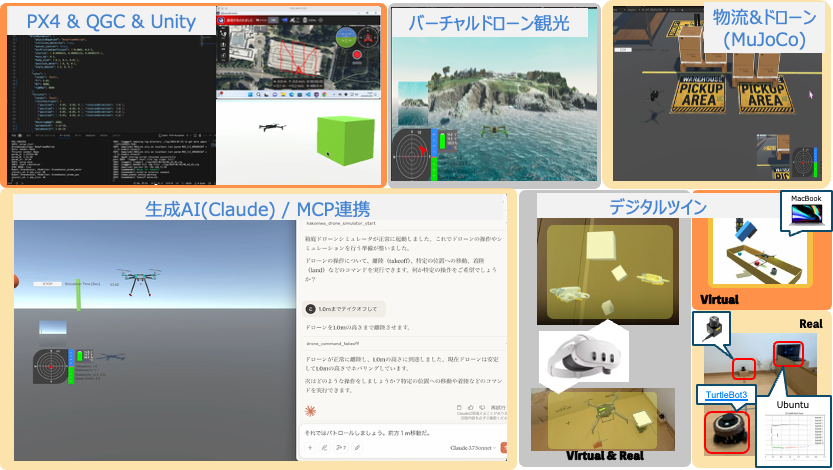The width and height of the screenshot is (833, 470).
Task: Click the デジタルツイン title
Action: coord(658,206)
